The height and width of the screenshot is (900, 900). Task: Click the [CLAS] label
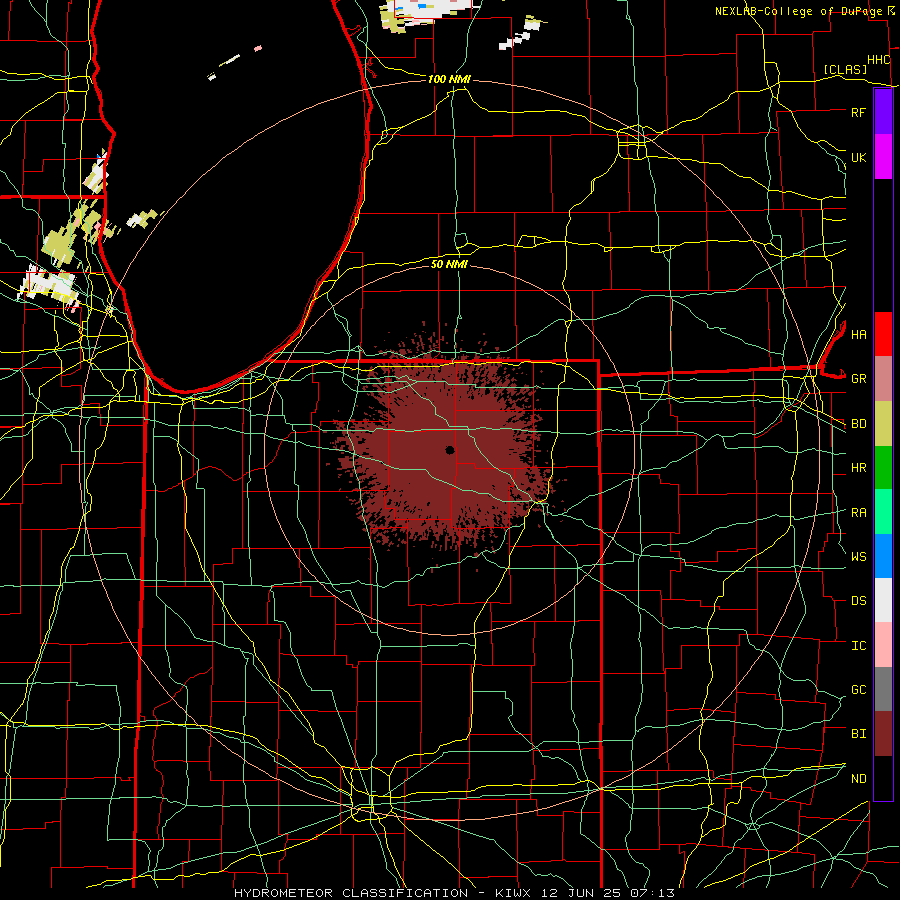(x=845, y=69)
